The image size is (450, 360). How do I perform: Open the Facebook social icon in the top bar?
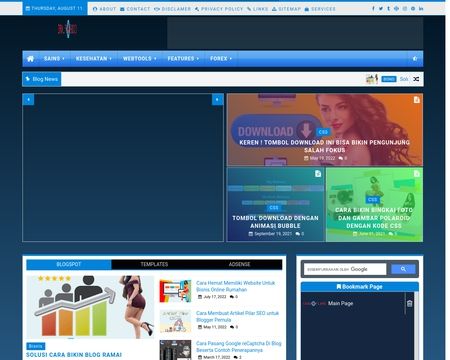pyautogui.click(x=373, y=9)
